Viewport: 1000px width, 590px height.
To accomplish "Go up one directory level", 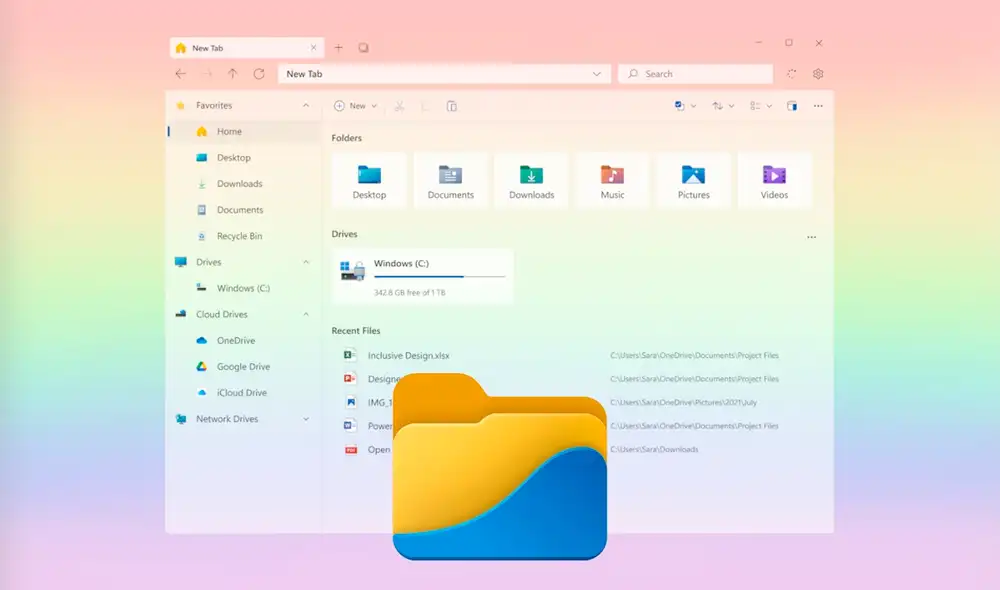I will pos(232,74).
